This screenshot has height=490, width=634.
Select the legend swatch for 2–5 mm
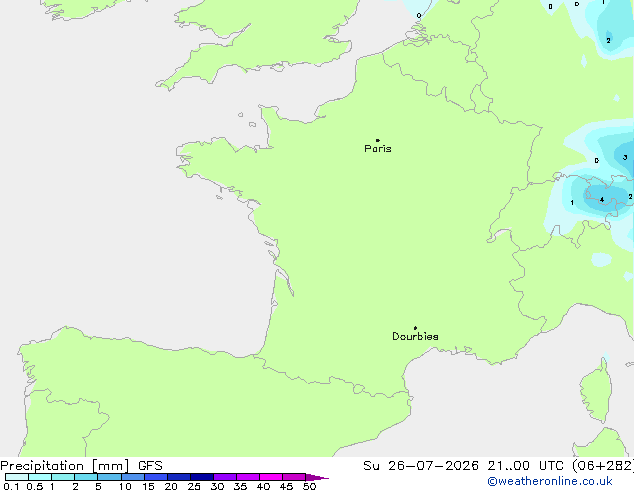[86, 477]
